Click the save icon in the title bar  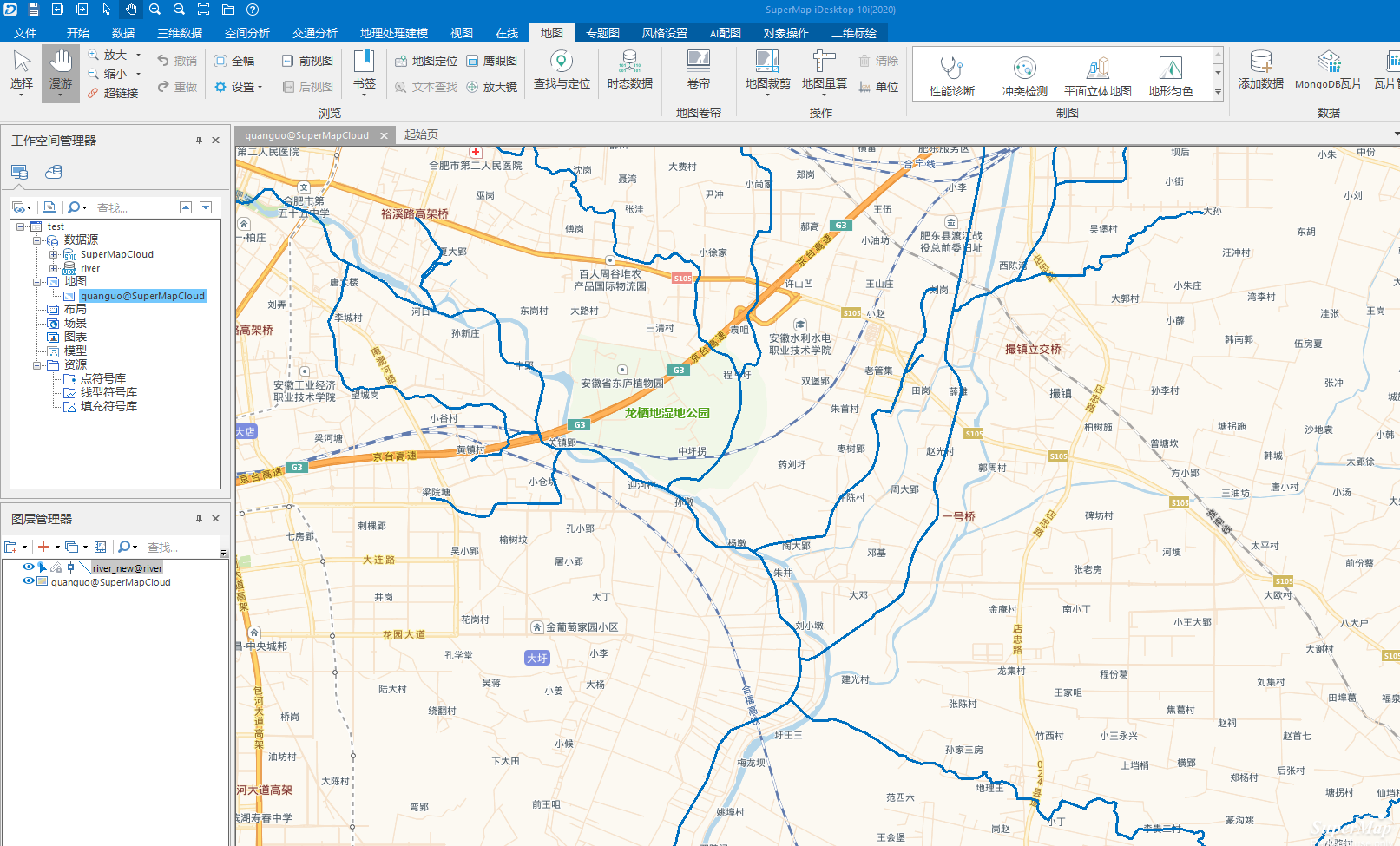(34, 10)
